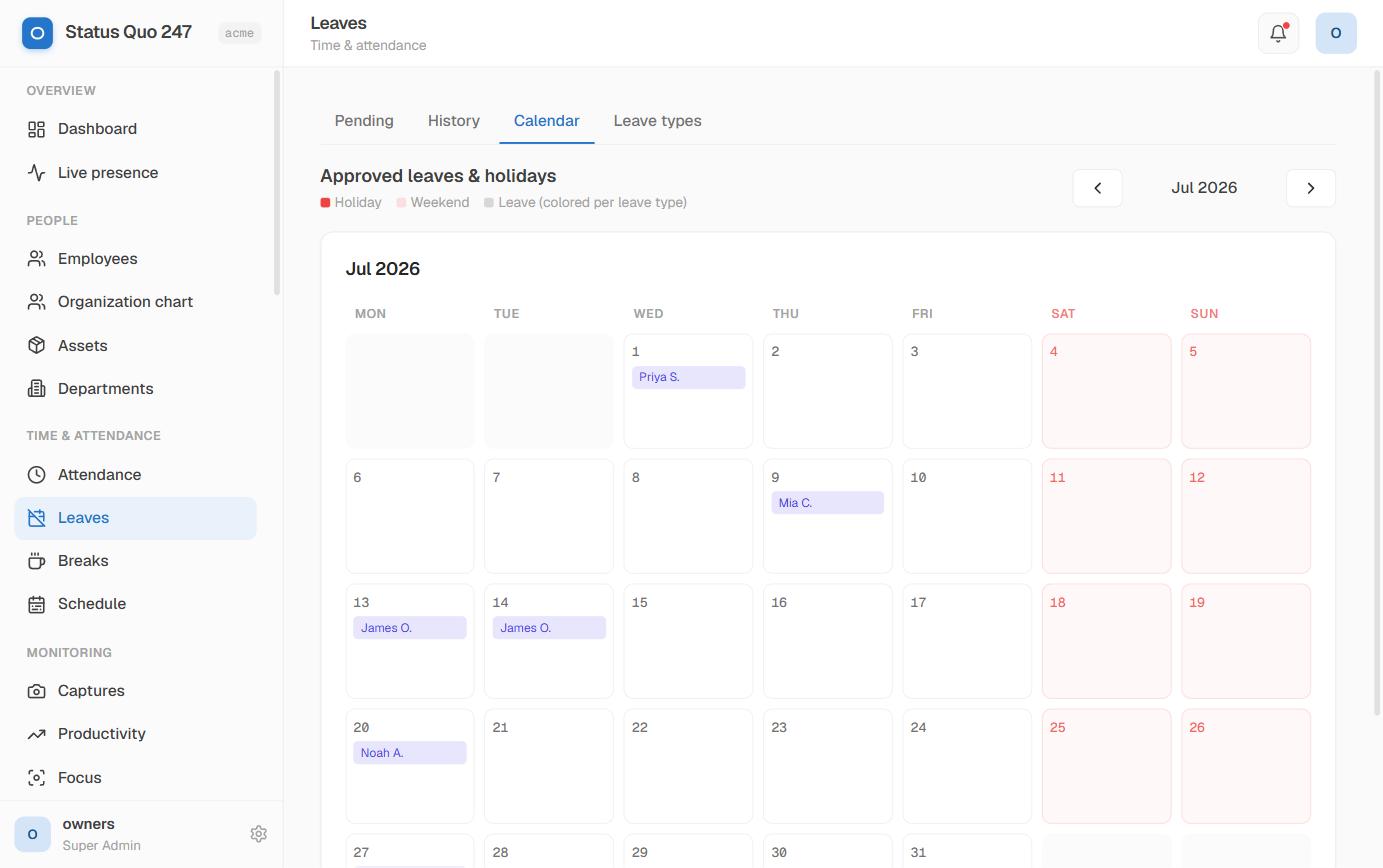This screenshot has height=868, width=1383.
Task: Click the Attendance clock icon
Action: tap(37, 475)
